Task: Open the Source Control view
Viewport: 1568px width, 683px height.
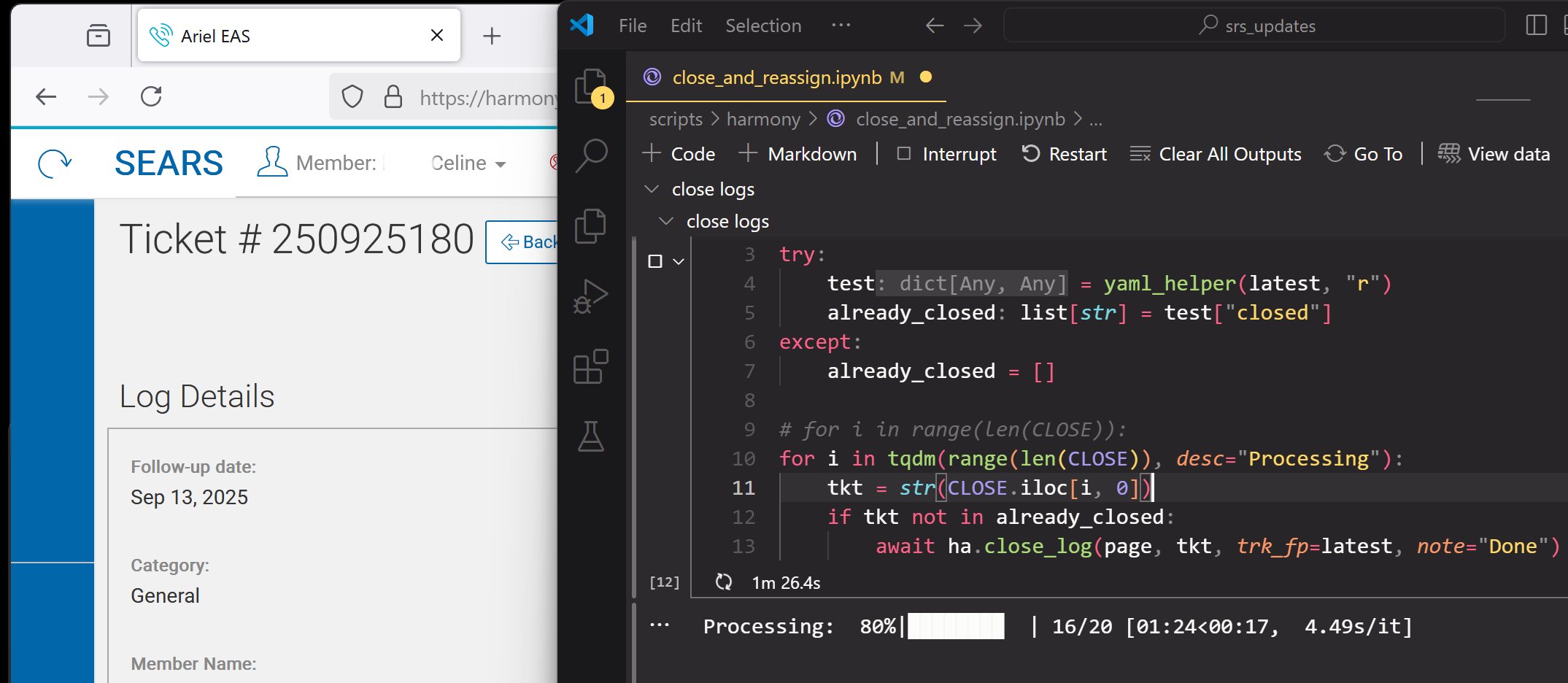Action: 591,226
